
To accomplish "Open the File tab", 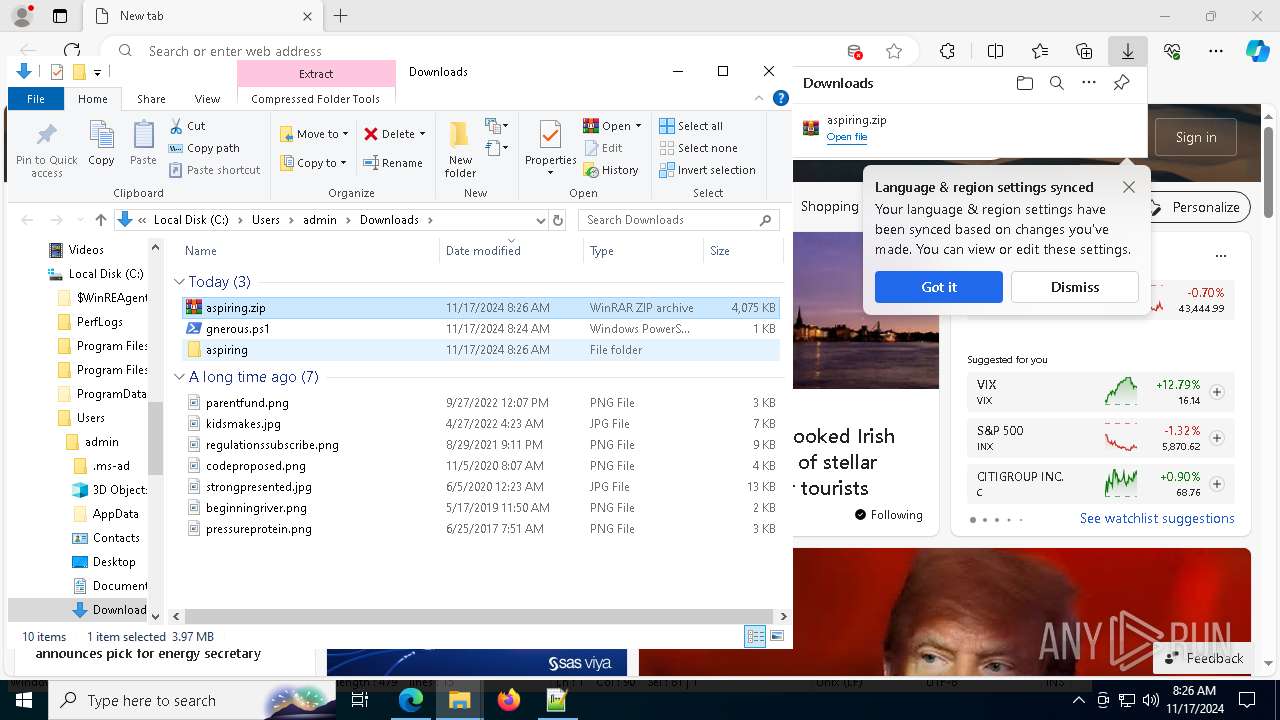I will pos(36,99).
